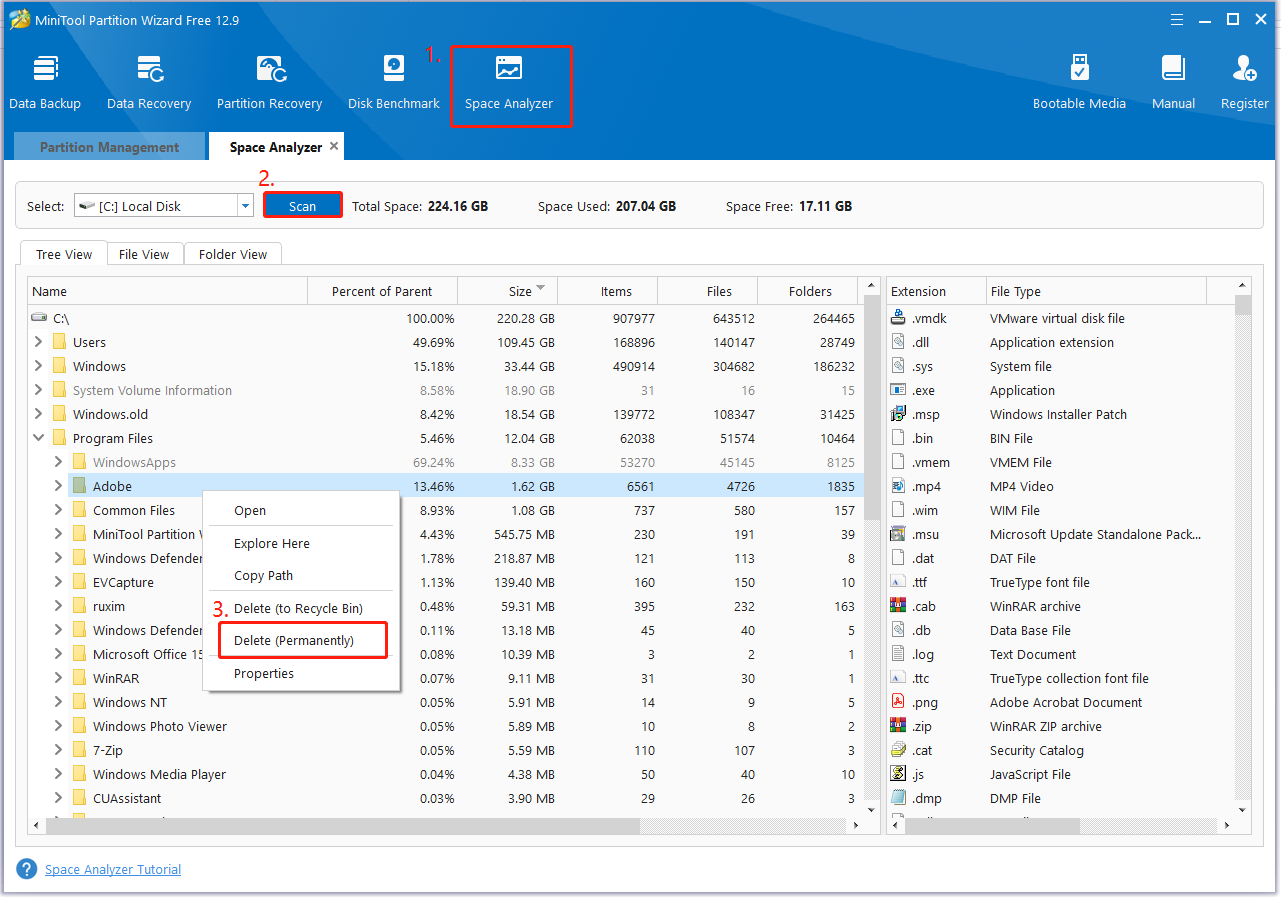1281x898 pixels.
Task: Sort by the Extension column header
Action: pyautogui.click(x=936, y=291)
